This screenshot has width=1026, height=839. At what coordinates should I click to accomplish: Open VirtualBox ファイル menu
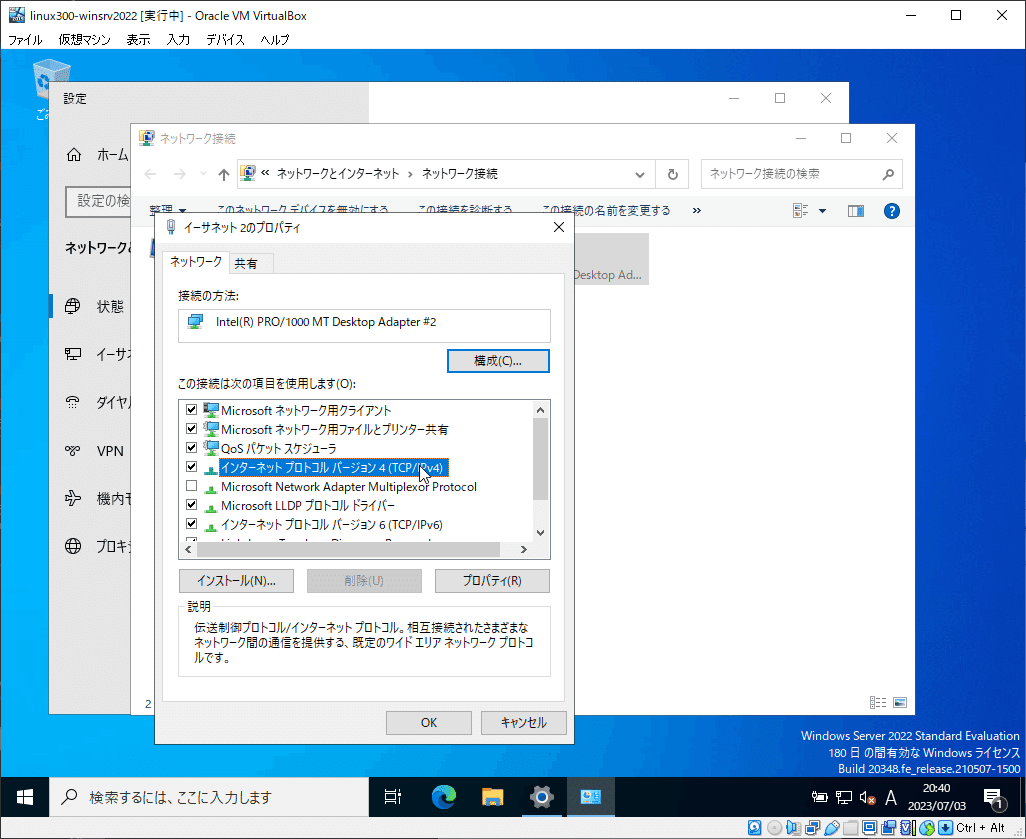point(25,40)
